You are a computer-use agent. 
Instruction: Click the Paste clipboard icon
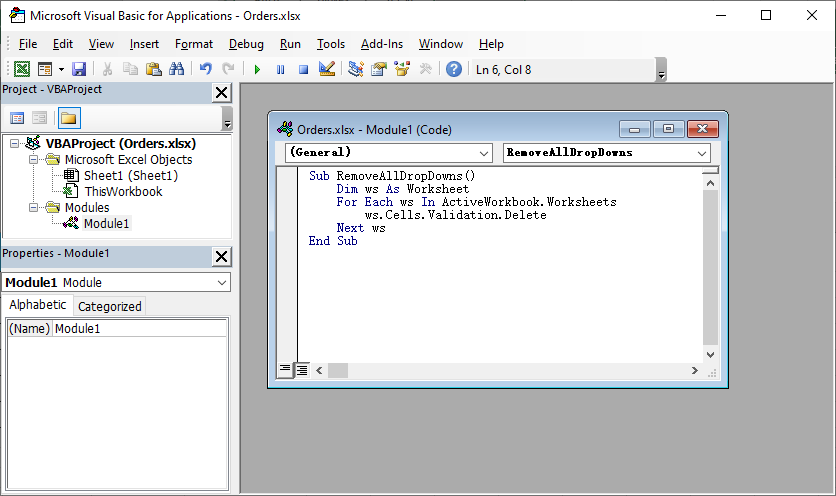coord(154,69)
